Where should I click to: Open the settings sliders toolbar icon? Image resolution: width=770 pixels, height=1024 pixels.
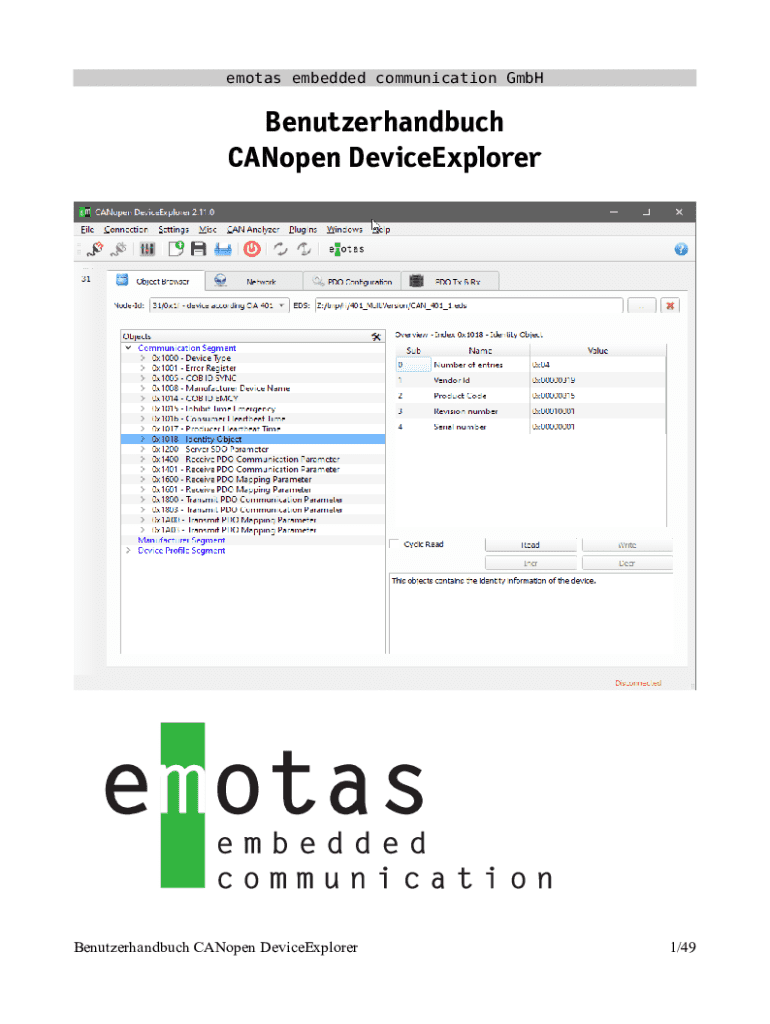click(x=148, y=249)
